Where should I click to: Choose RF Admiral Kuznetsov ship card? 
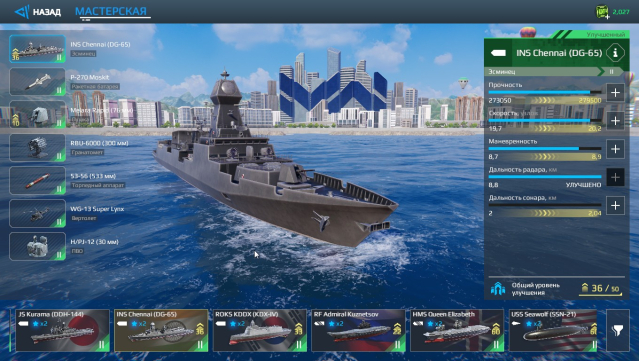click(x=358, y=330)
